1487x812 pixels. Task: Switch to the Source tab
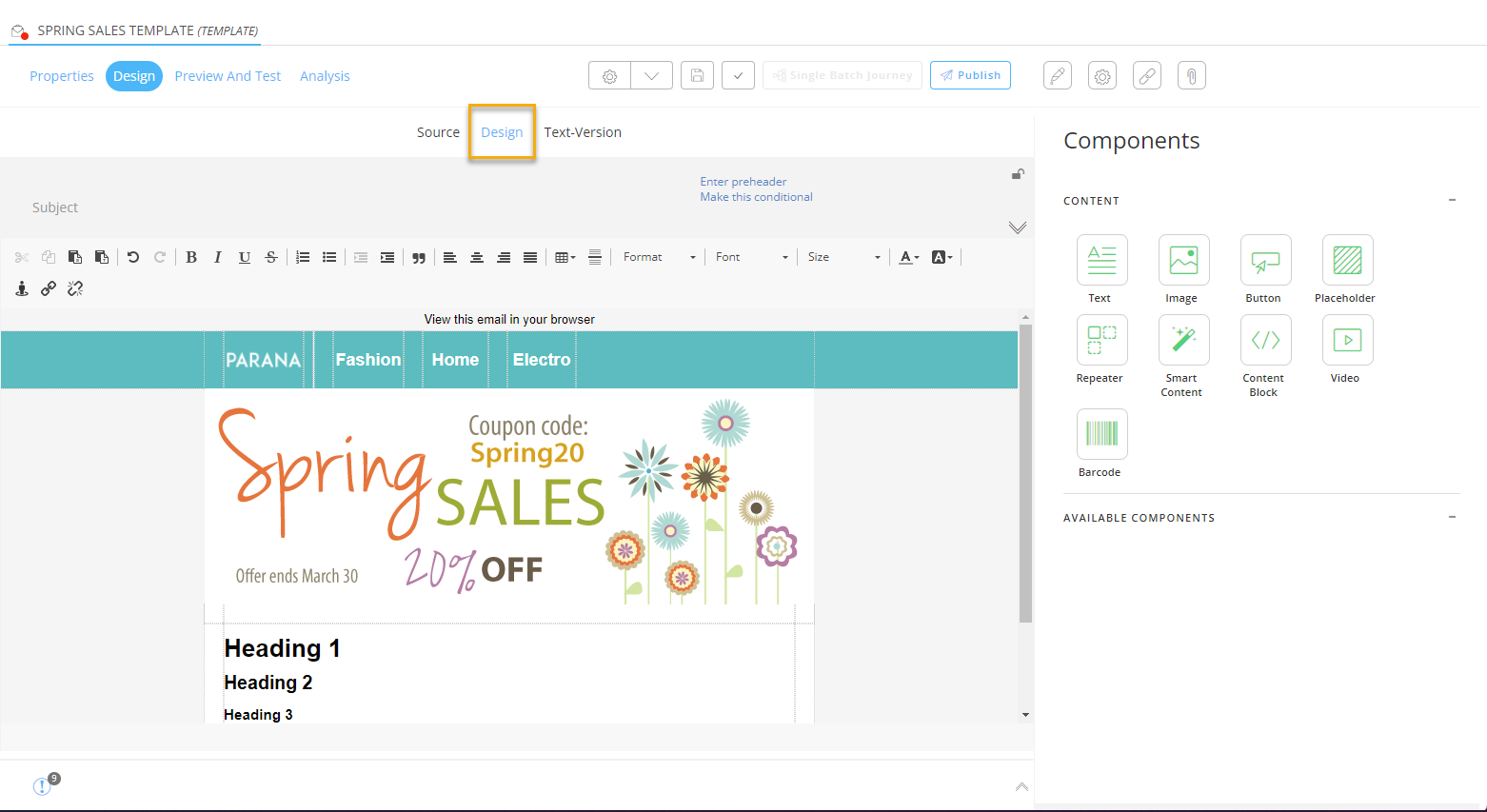click(438, 132)
